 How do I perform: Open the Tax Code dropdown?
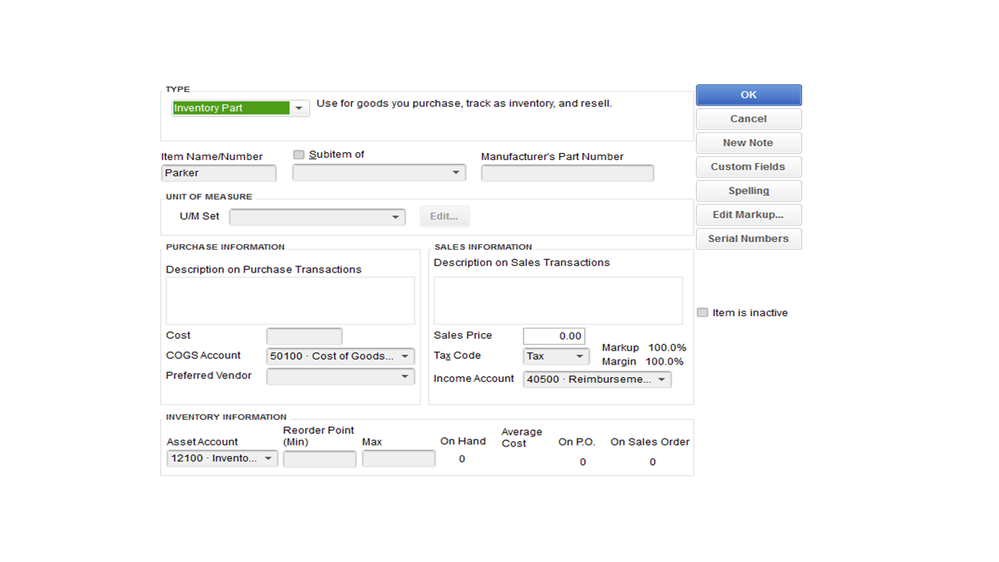[x=579, y=356]
